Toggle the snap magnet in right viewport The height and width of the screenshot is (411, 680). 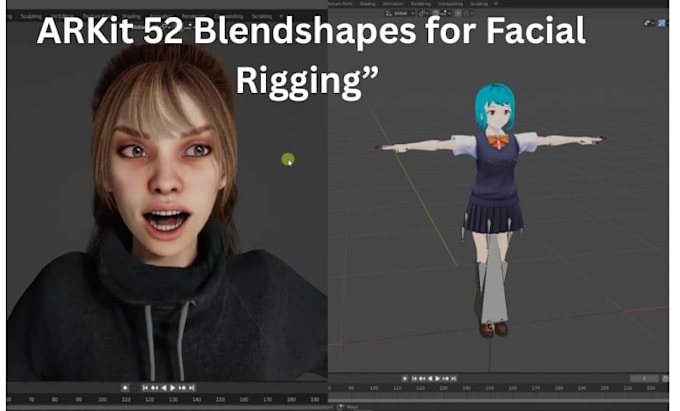click(x=436, y=13)
